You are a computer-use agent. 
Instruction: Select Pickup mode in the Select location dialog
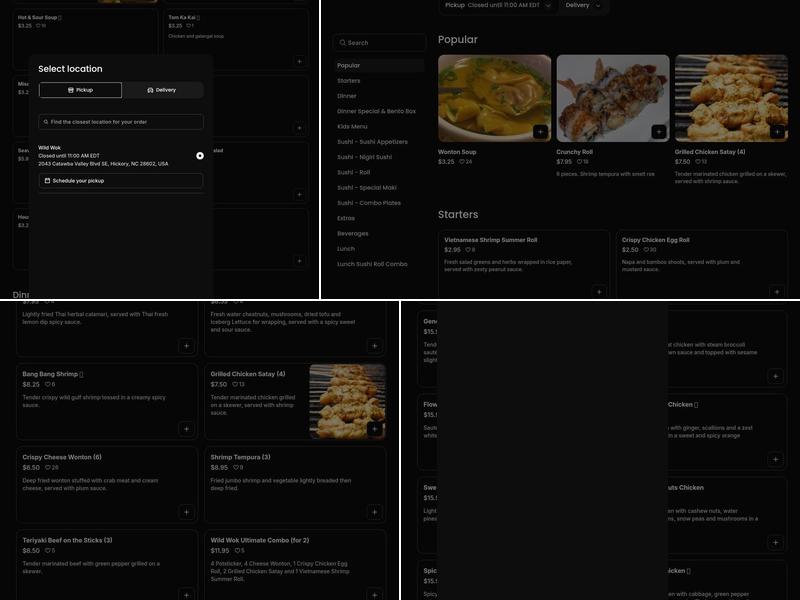tap(82, 89)
